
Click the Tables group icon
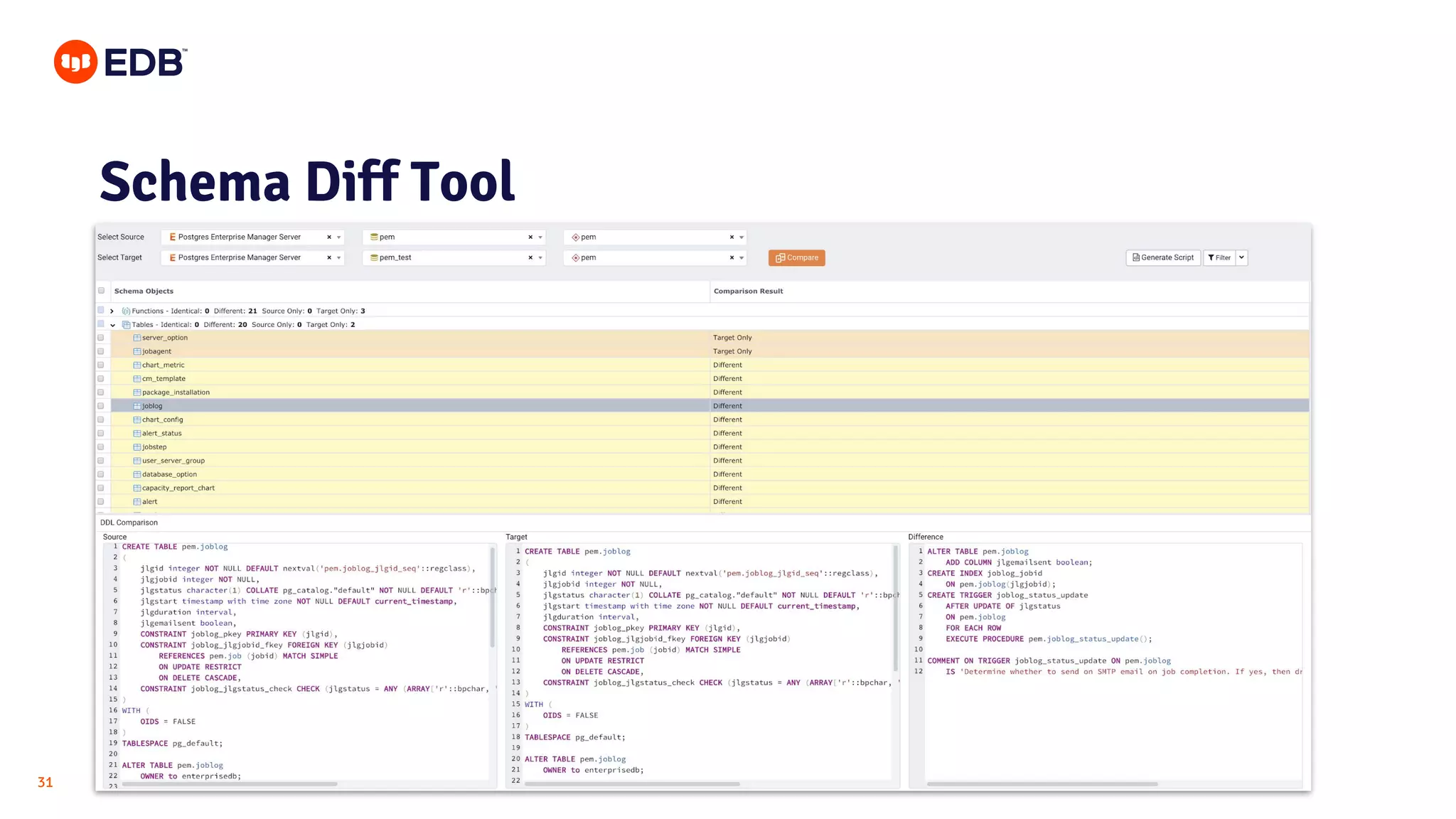pyautogui.click(x=126, y=325)
